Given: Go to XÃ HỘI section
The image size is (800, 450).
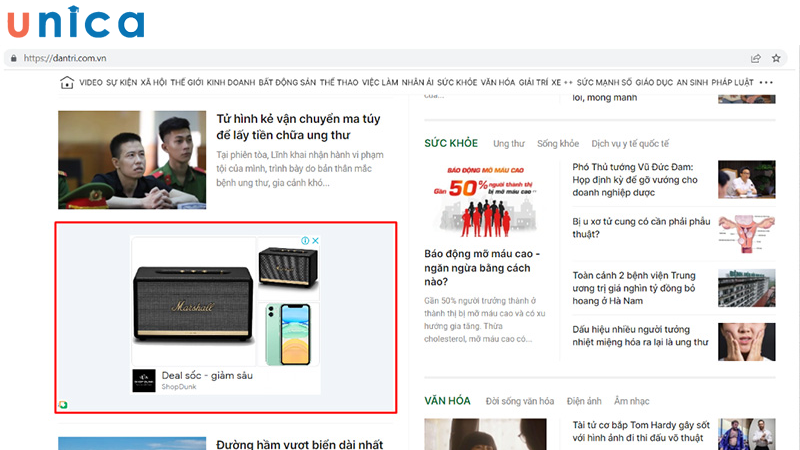Looking at the screenshot, I should click(x=154, y=82).
